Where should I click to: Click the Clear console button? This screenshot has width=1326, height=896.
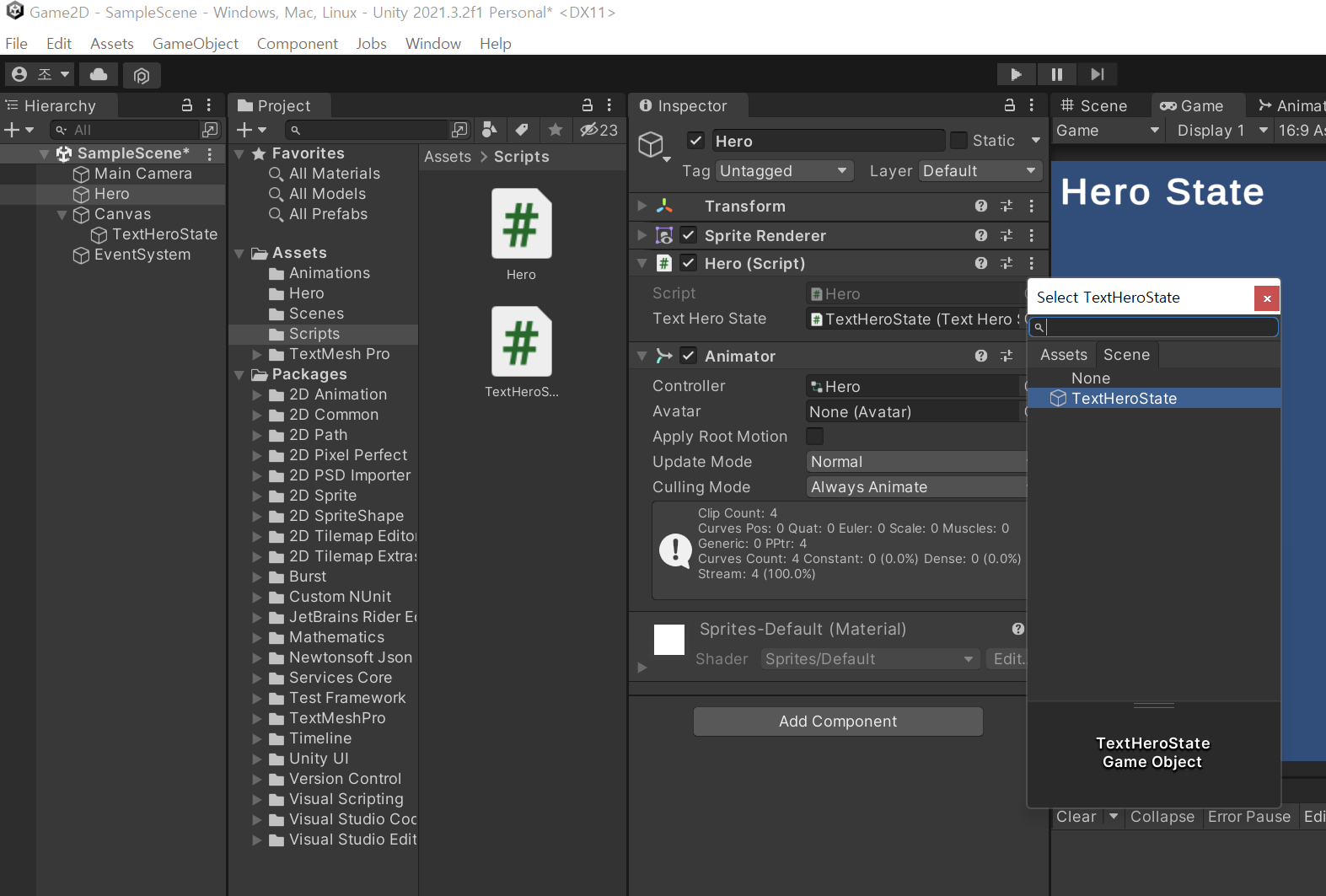coord(1076,817)
